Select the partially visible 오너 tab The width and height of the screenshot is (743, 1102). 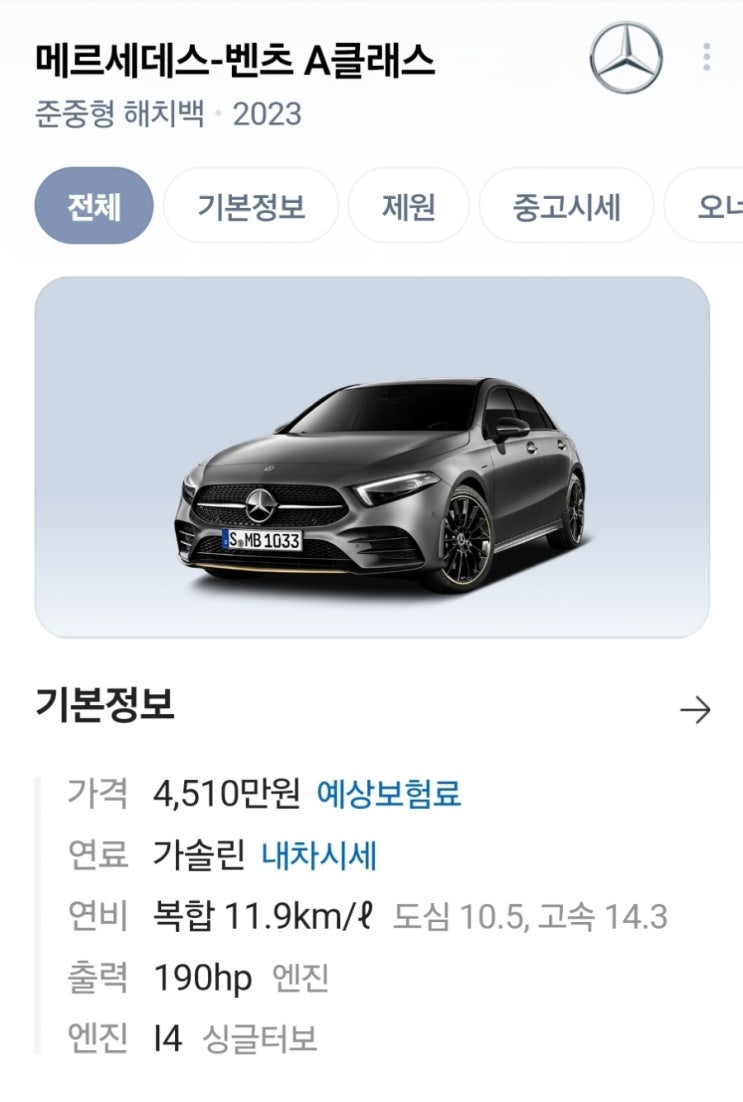(704, 206)
